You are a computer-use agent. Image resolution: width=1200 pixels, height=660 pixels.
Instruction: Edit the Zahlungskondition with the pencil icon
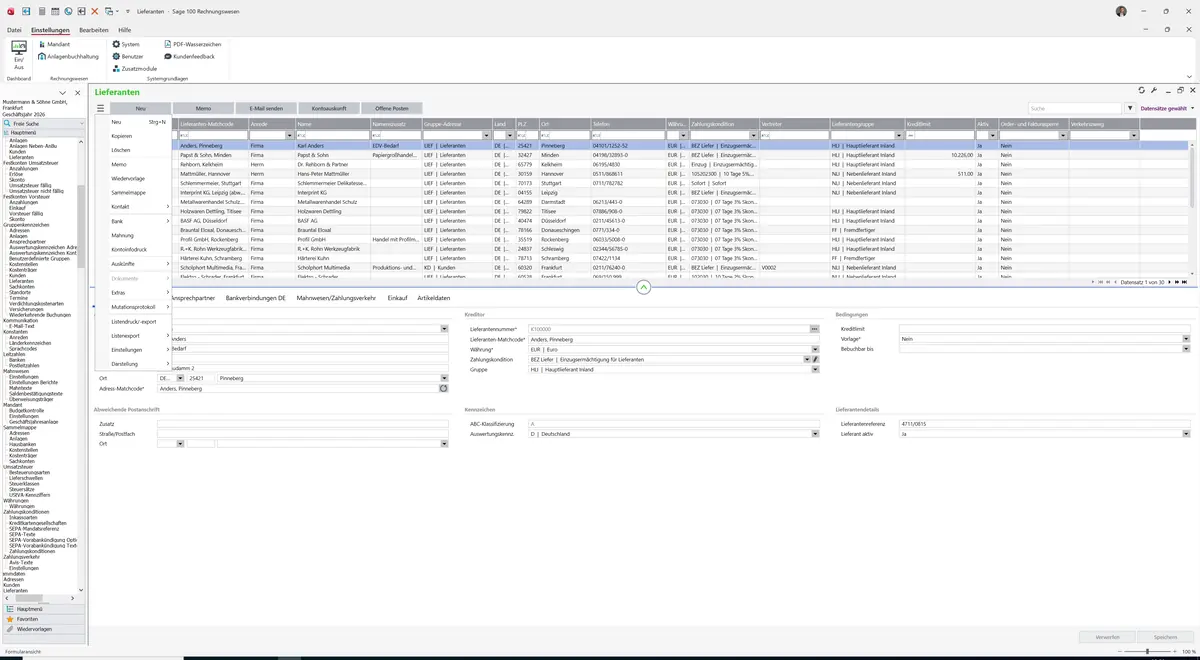[816, 359]
